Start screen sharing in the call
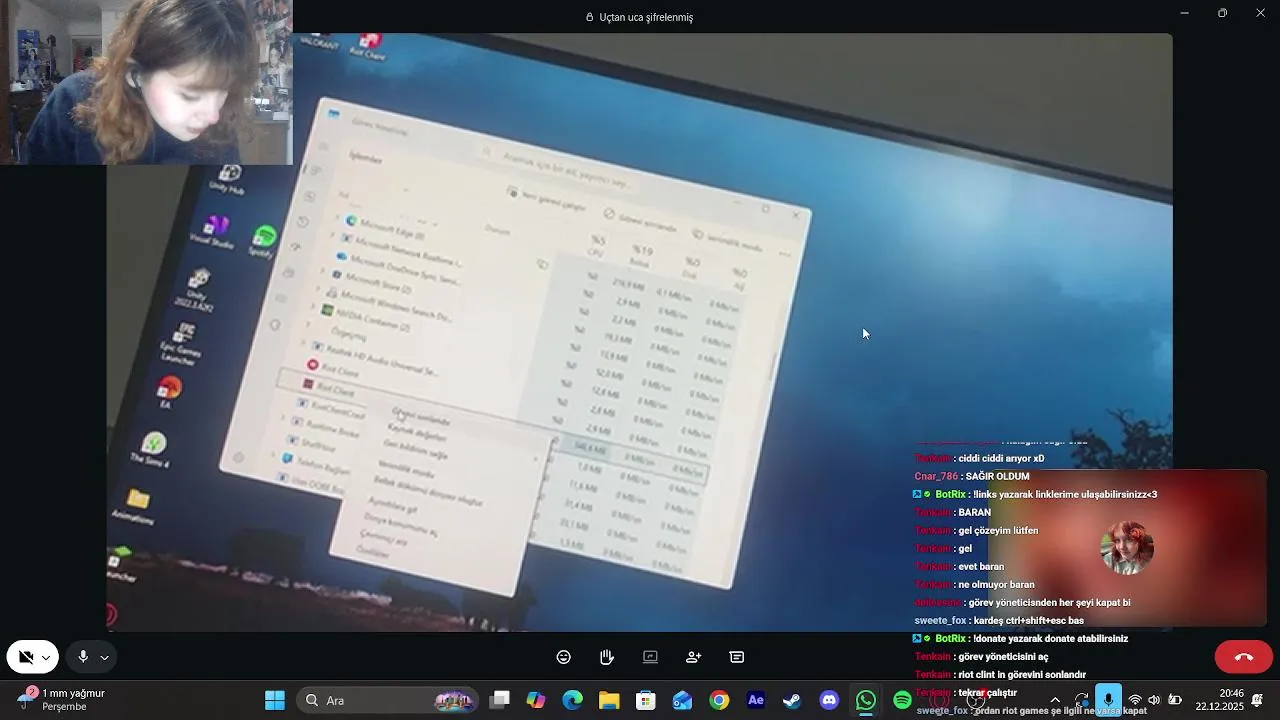The width and height of the screenshot is (1280, 720). [x=650, y=657]
